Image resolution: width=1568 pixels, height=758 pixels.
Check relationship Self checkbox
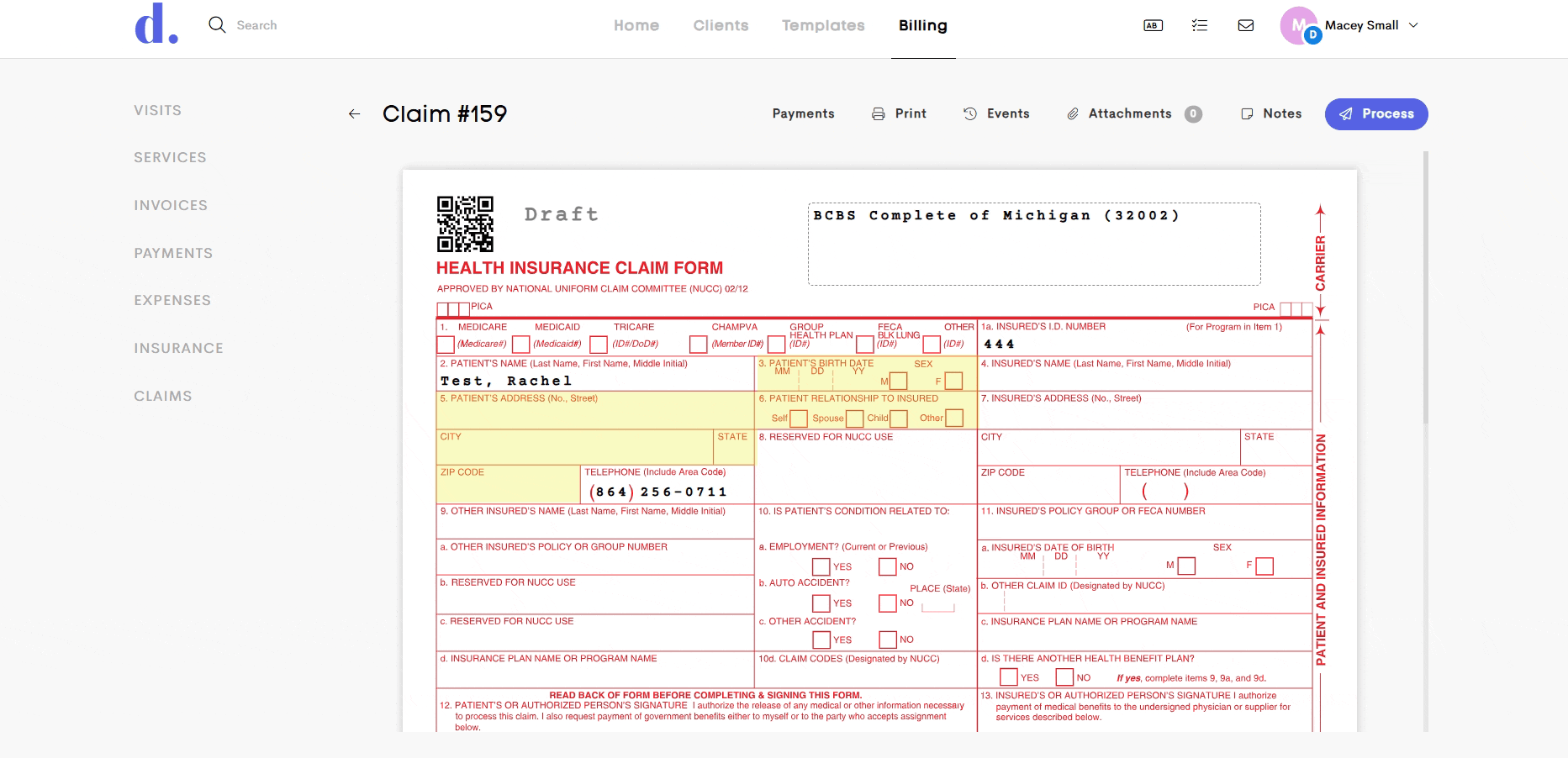tap(799, 418)
